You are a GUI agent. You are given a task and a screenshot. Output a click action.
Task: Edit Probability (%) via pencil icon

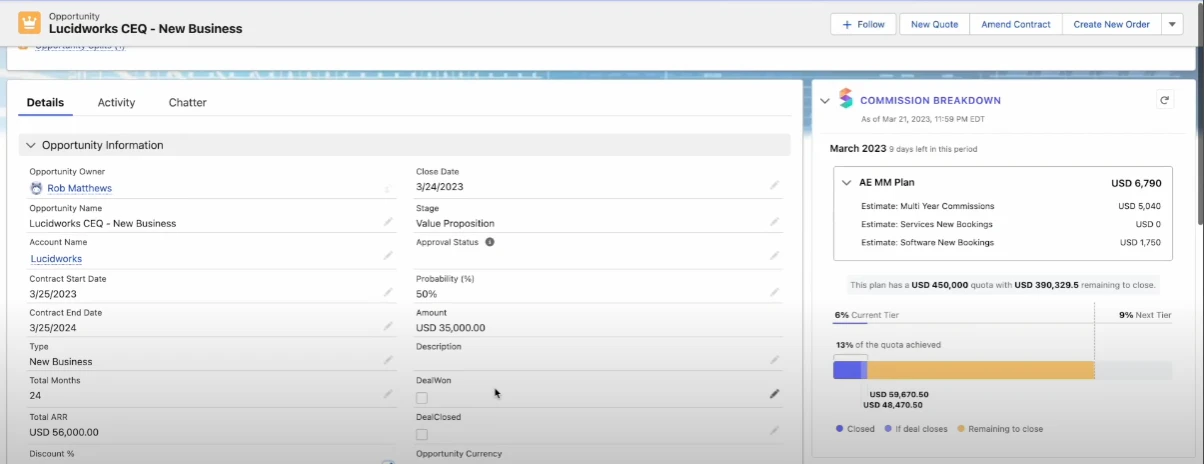(774, 292)
